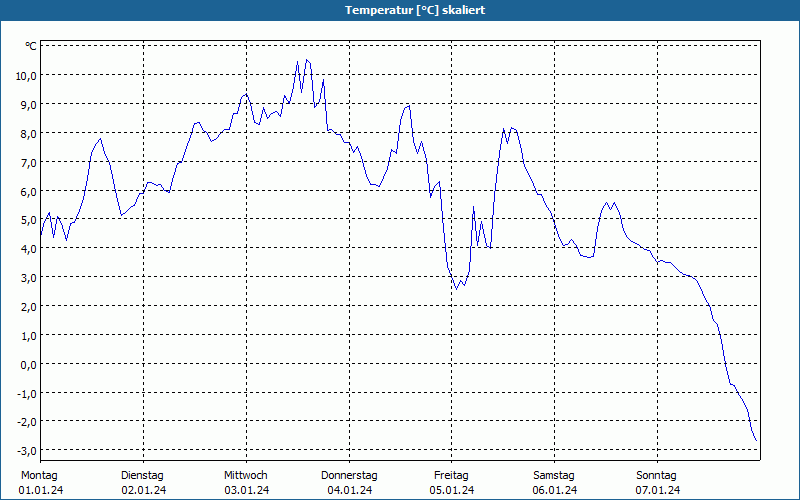Click the date 03.01.24
This screenshot has height=500, width=800.
(247, 490)
